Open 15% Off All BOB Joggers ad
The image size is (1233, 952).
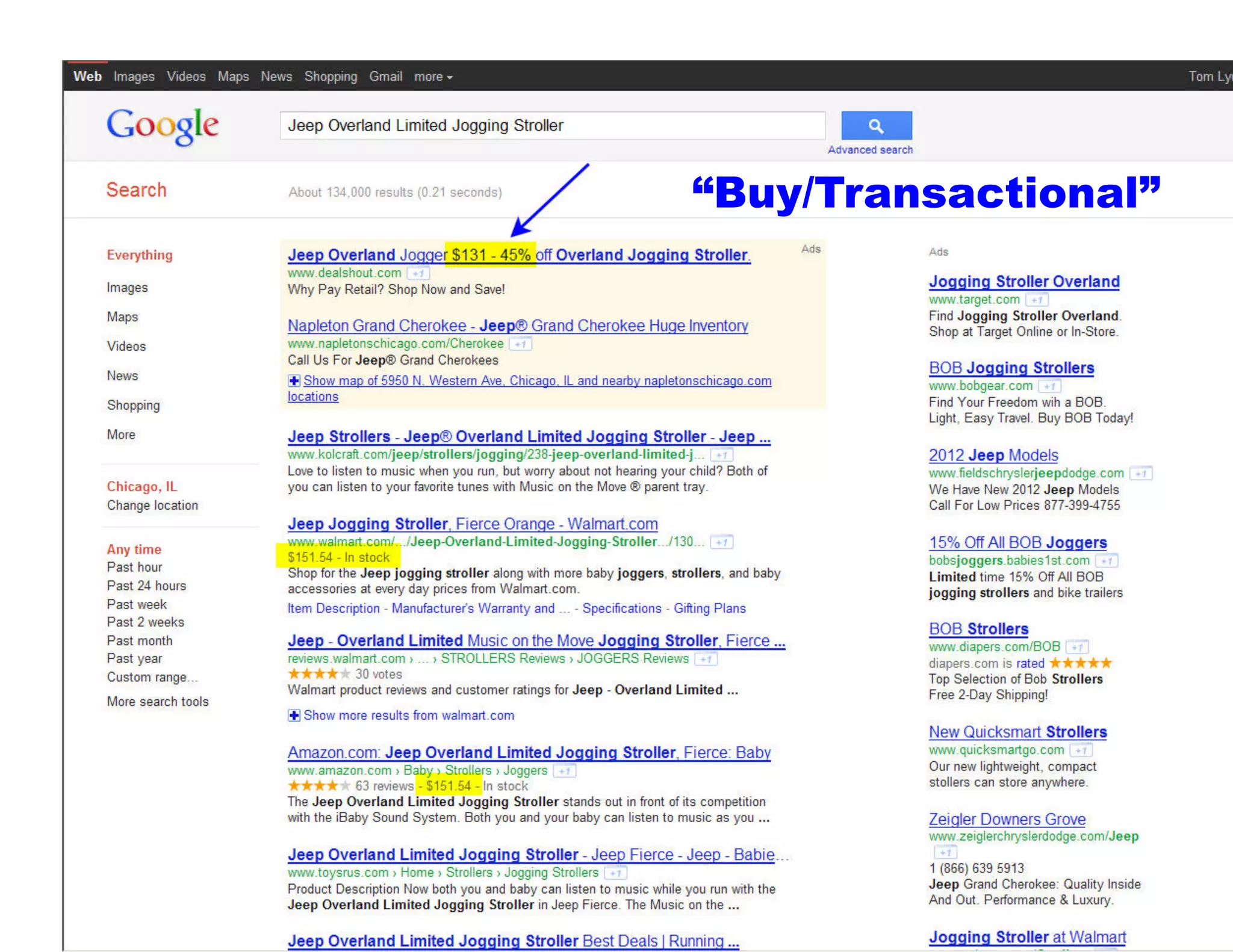1018,543
